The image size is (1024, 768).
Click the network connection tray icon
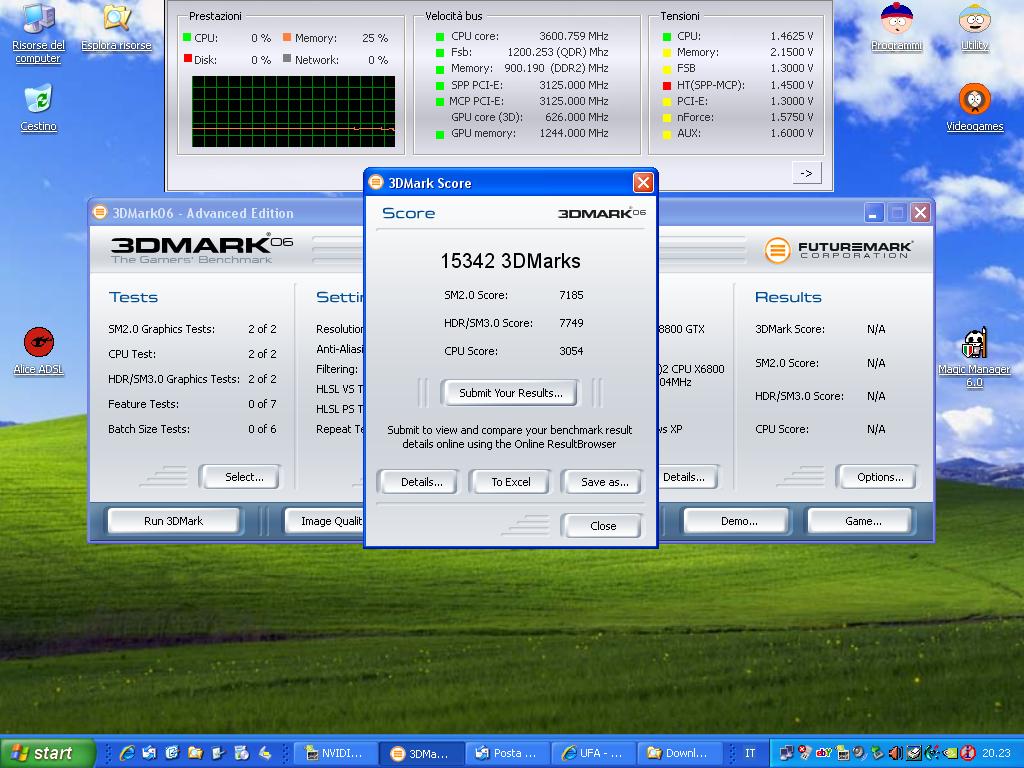(x=786, y=753)
